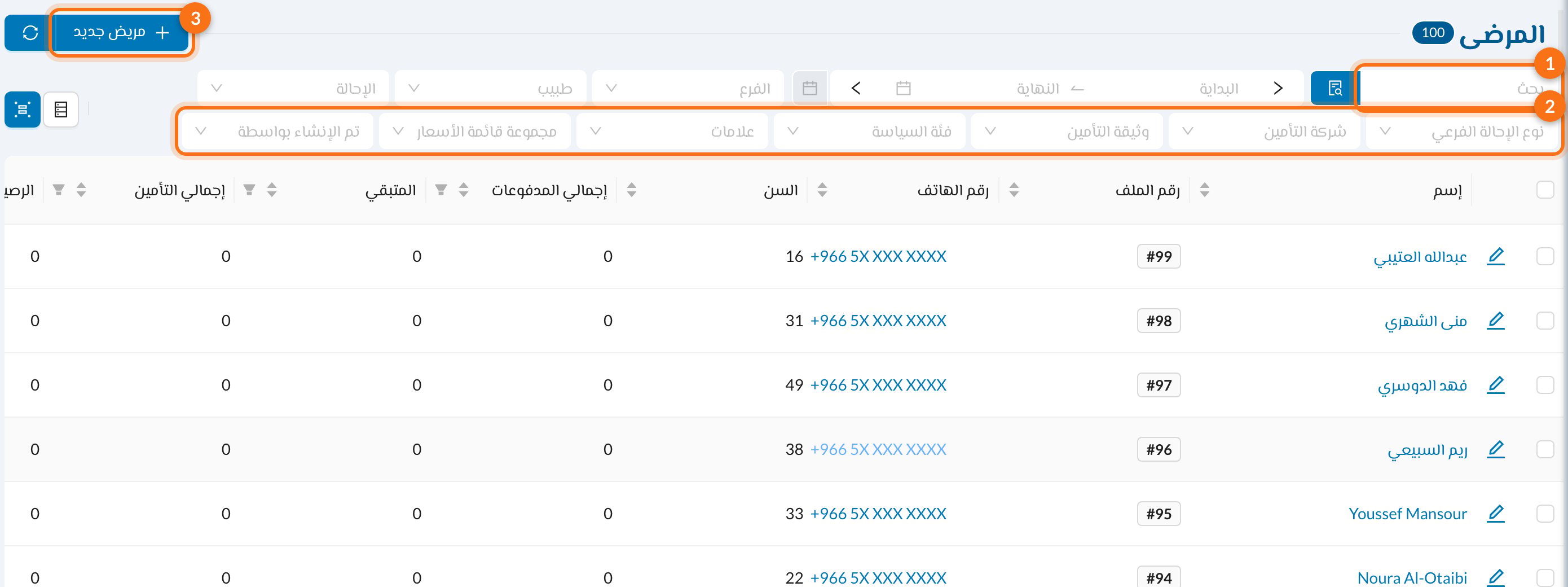Open patient link Noura Al-Otaibi
Image resolution: width=1568 pixels, height=587 pixels.
(x=1412, y=577)
